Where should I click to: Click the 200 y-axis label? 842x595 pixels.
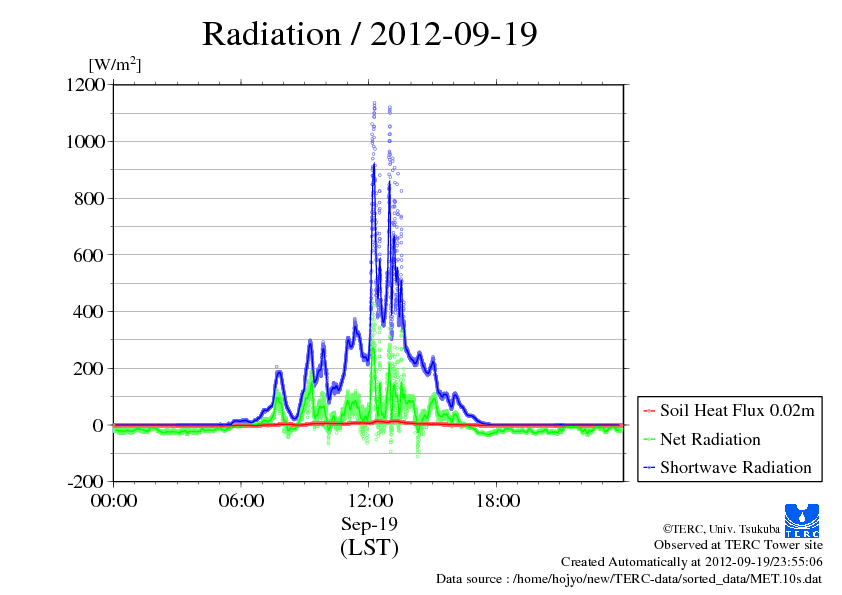89,368
